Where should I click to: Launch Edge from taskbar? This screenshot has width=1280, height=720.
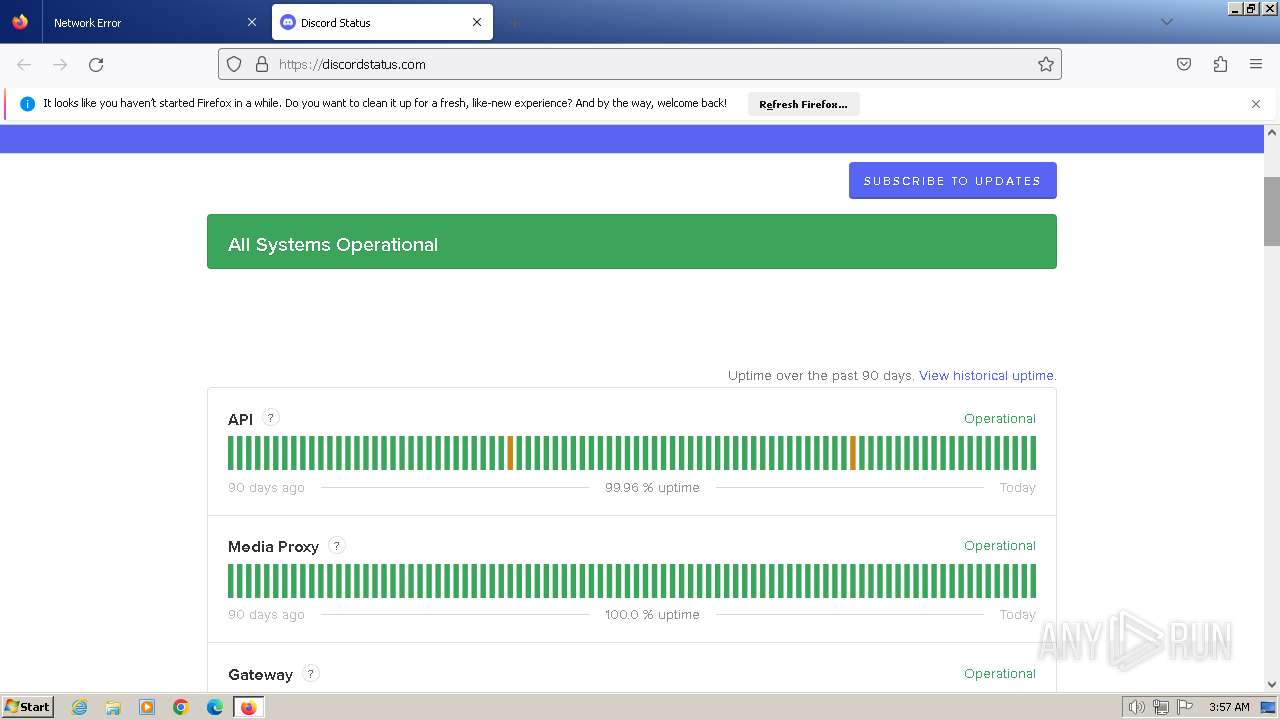(x=215, y=707)
